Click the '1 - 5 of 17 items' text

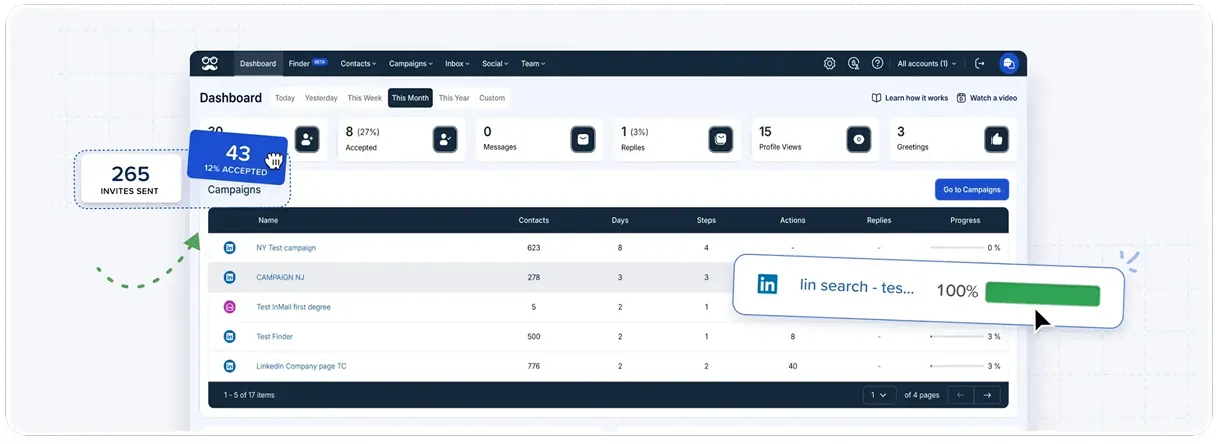[x=249, y=395]
